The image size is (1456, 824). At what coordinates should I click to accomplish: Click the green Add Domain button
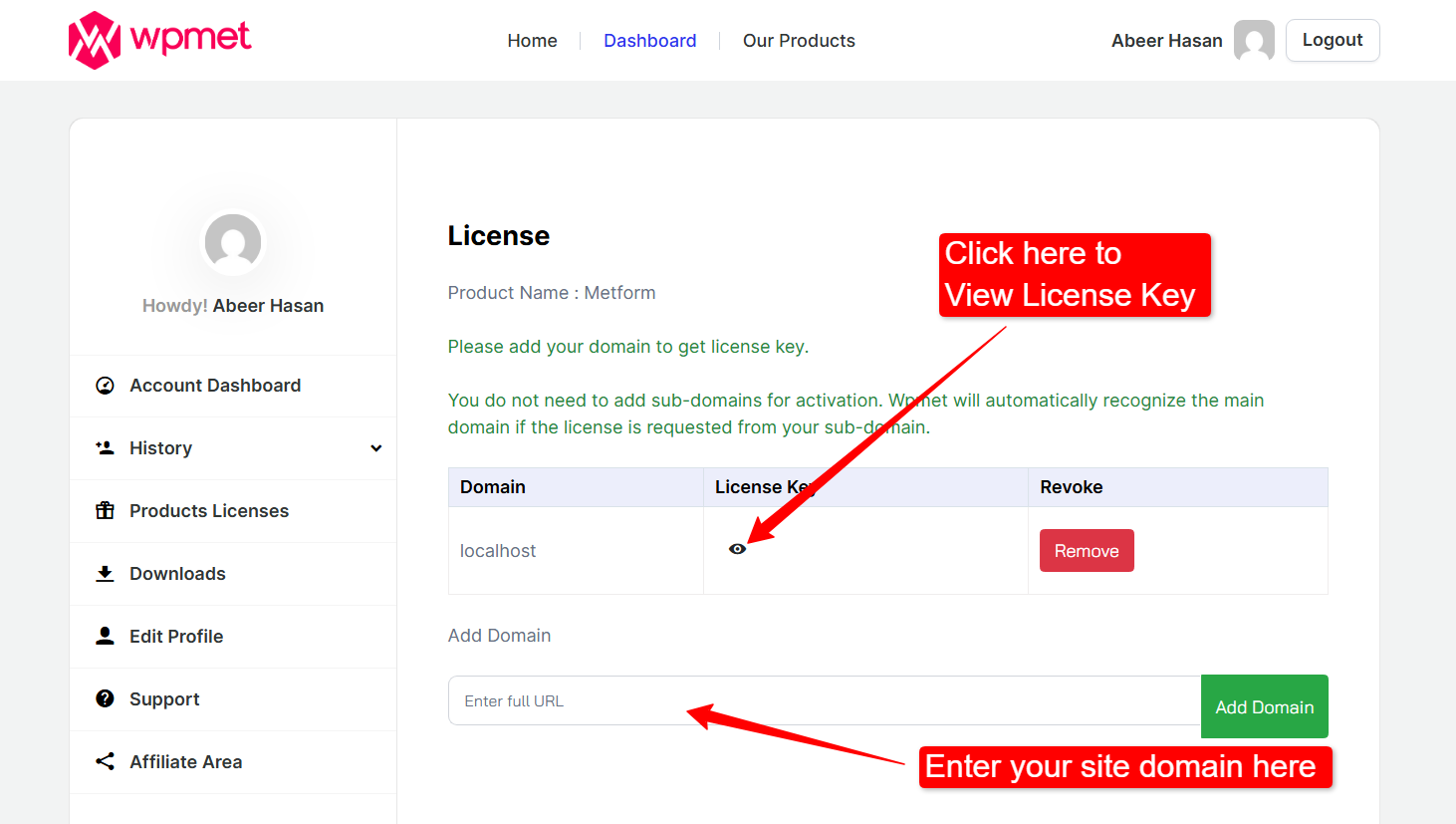1264,706
